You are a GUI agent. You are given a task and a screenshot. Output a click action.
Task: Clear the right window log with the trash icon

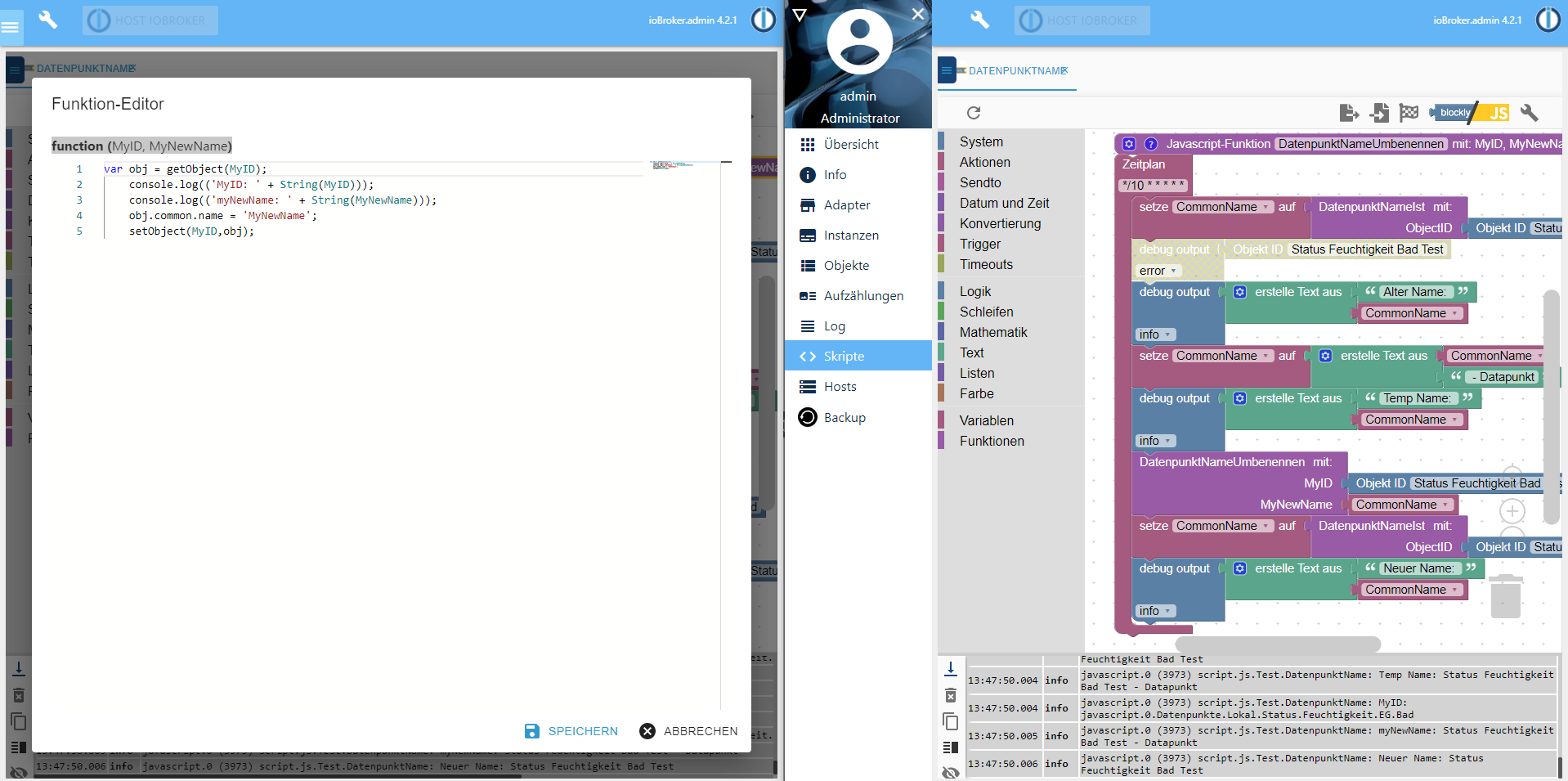(x=951, y=695)
